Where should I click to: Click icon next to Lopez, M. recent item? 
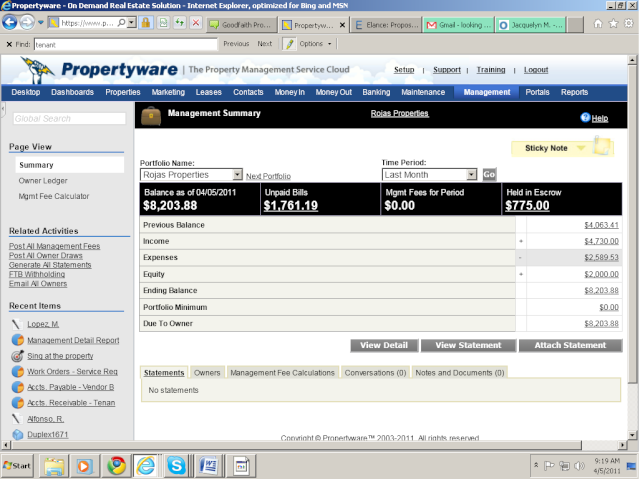tap(16, 324)
